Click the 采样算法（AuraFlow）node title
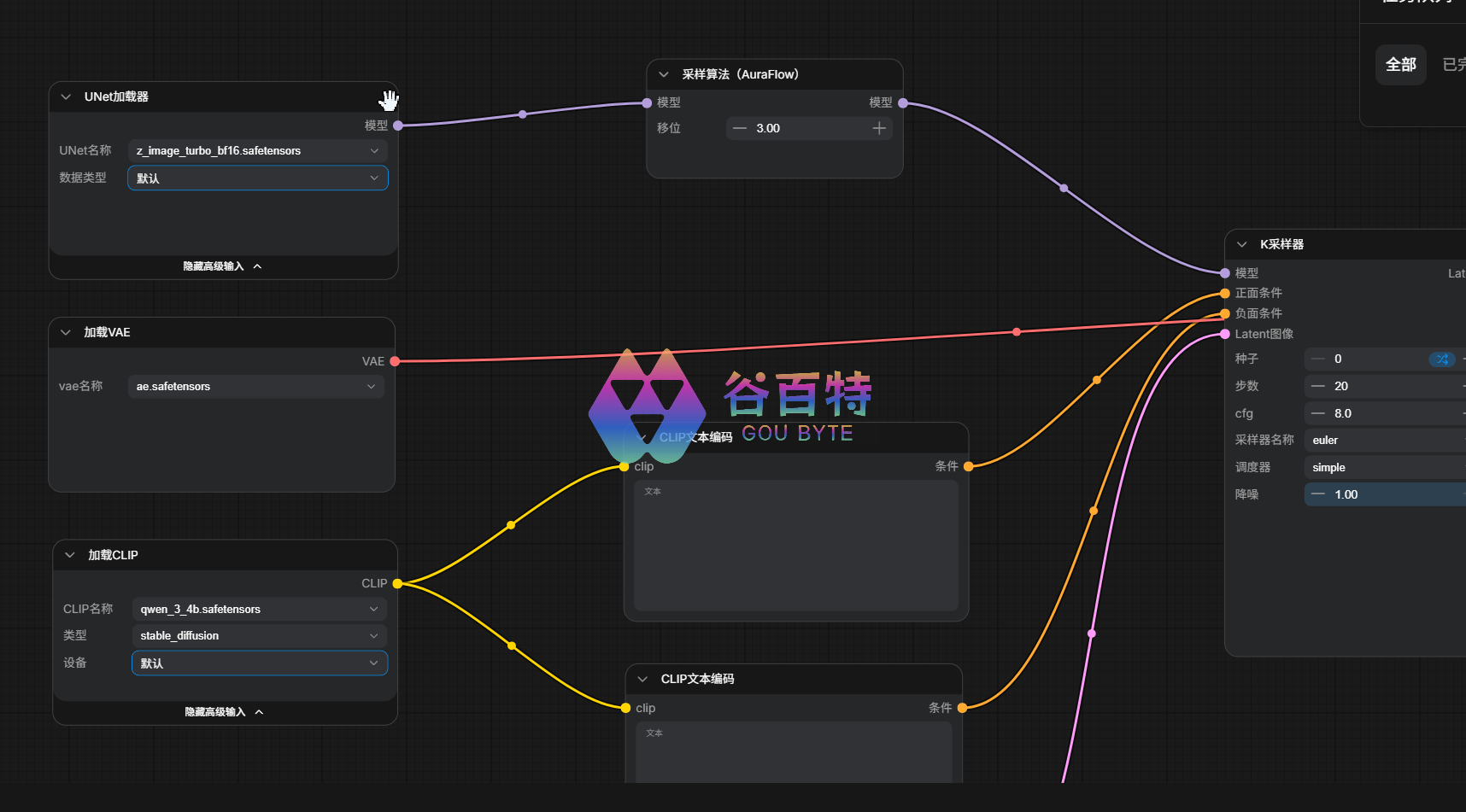 pyautogui.click(x=740, y=74)
